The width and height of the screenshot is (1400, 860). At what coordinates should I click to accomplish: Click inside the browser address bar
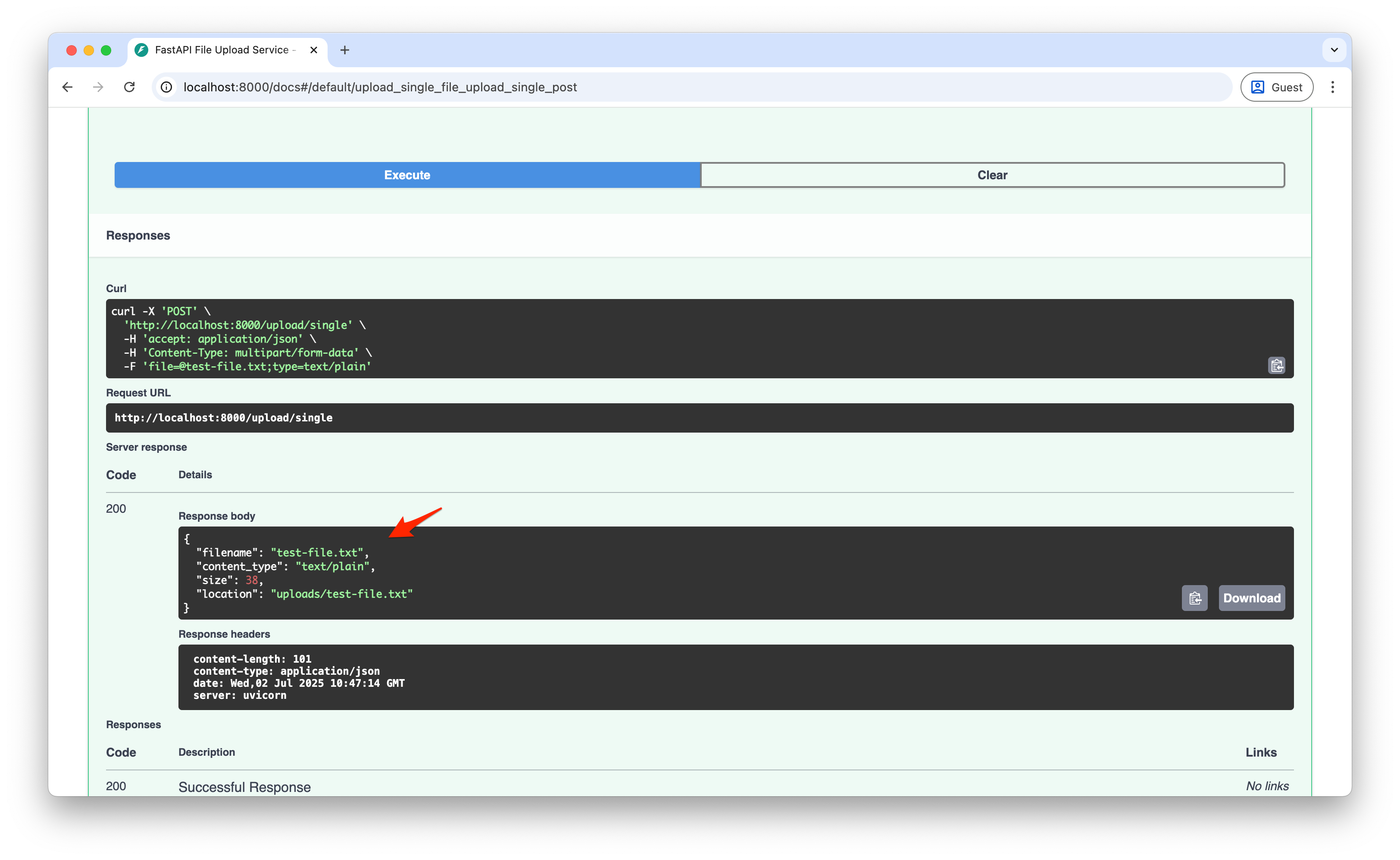pos(512,87)
